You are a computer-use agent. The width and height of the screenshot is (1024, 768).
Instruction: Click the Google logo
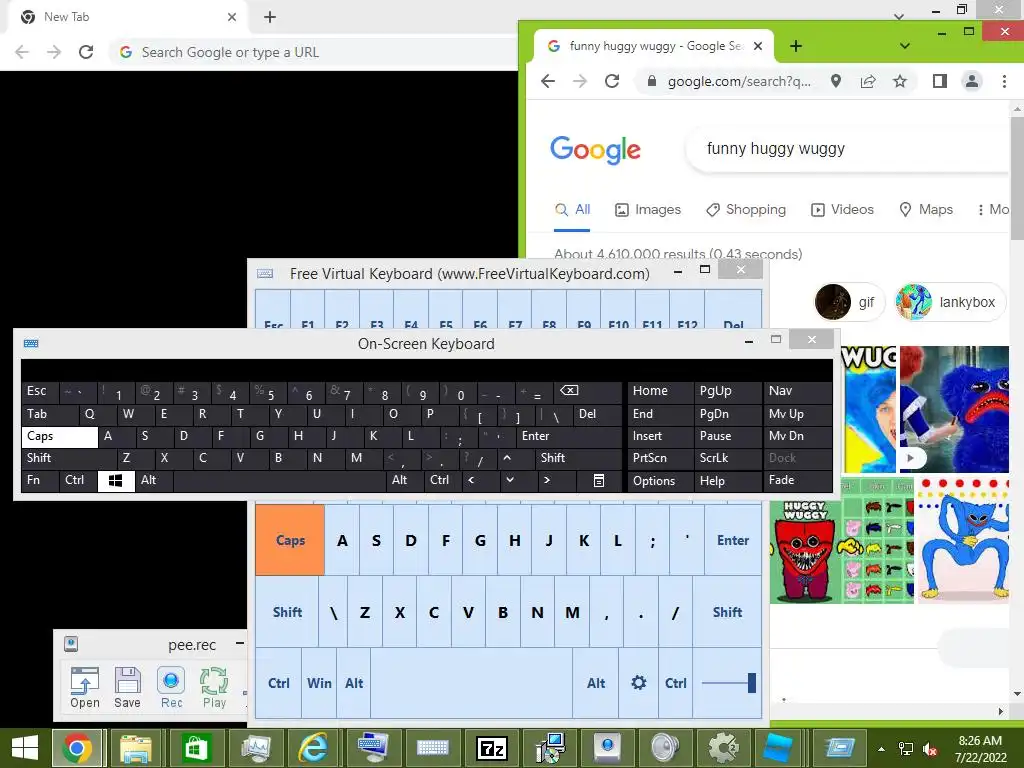point(595,150)
